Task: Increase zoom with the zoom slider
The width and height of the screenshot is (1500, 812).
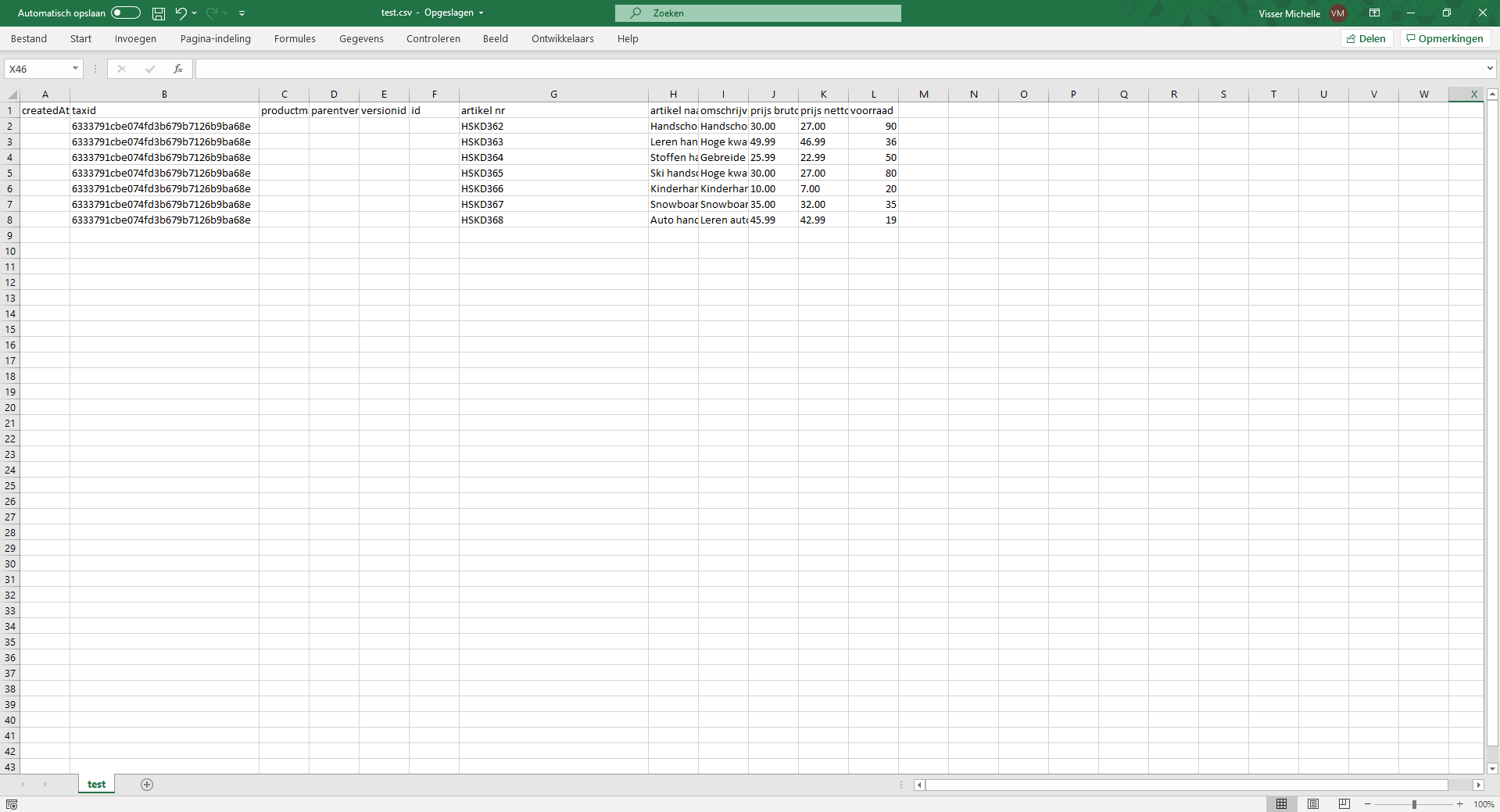Action: click(1458, 803)
